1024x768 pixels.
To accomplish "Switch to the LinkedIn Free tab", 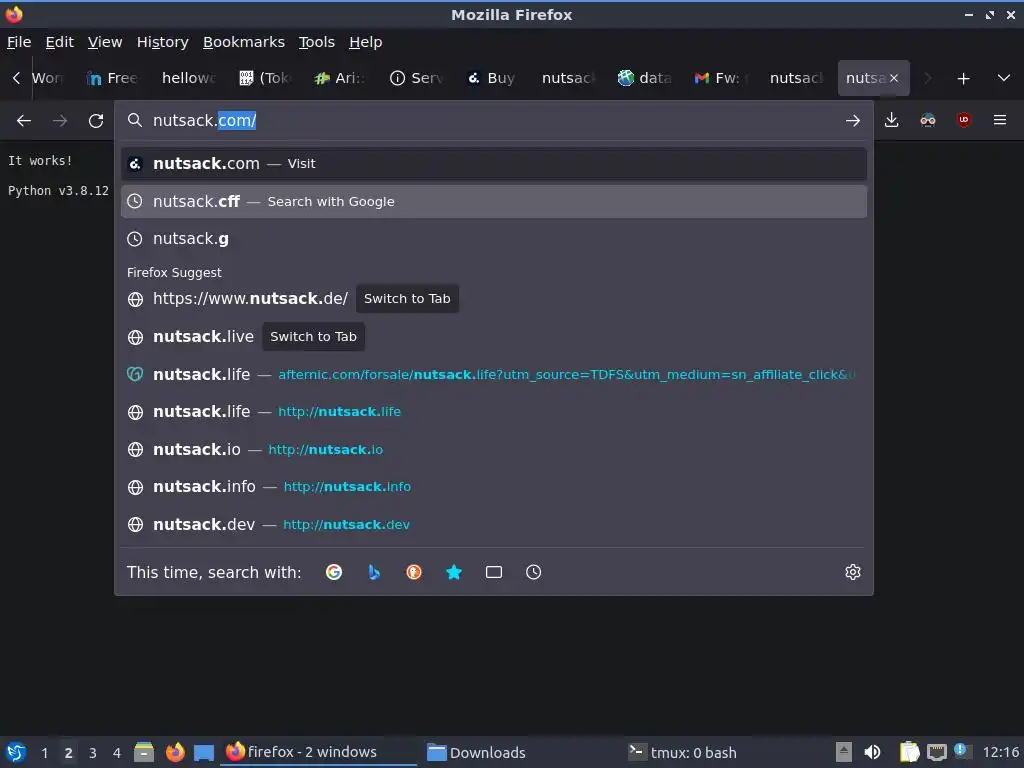I will (112, 78).
